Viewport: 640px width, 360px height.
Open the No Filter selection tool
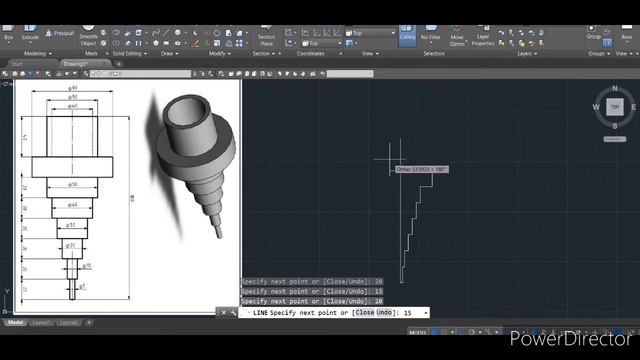[431, 33]
